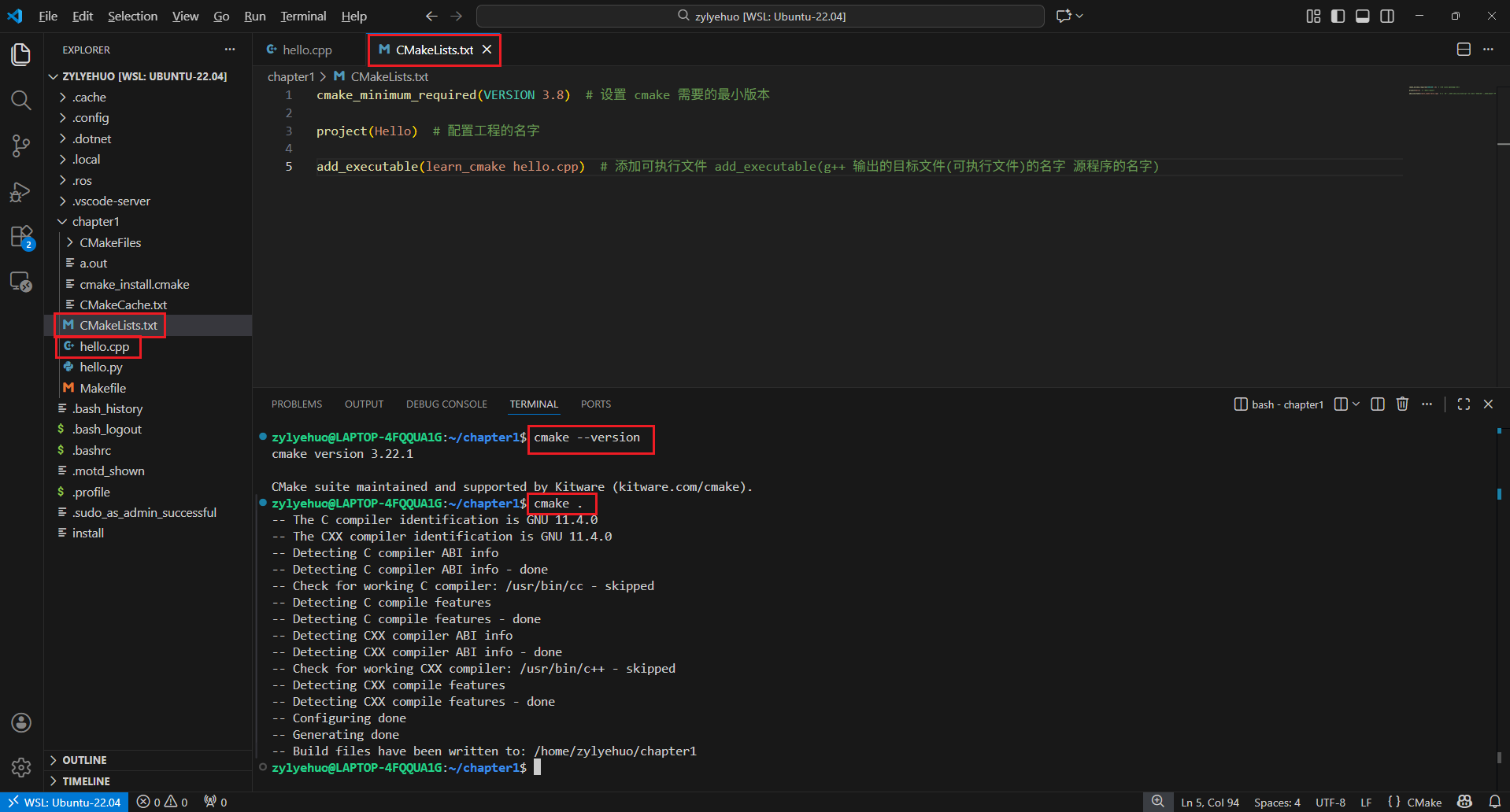
Task: Close the CMakeLists.txt tab
Action: pos(487,50)
